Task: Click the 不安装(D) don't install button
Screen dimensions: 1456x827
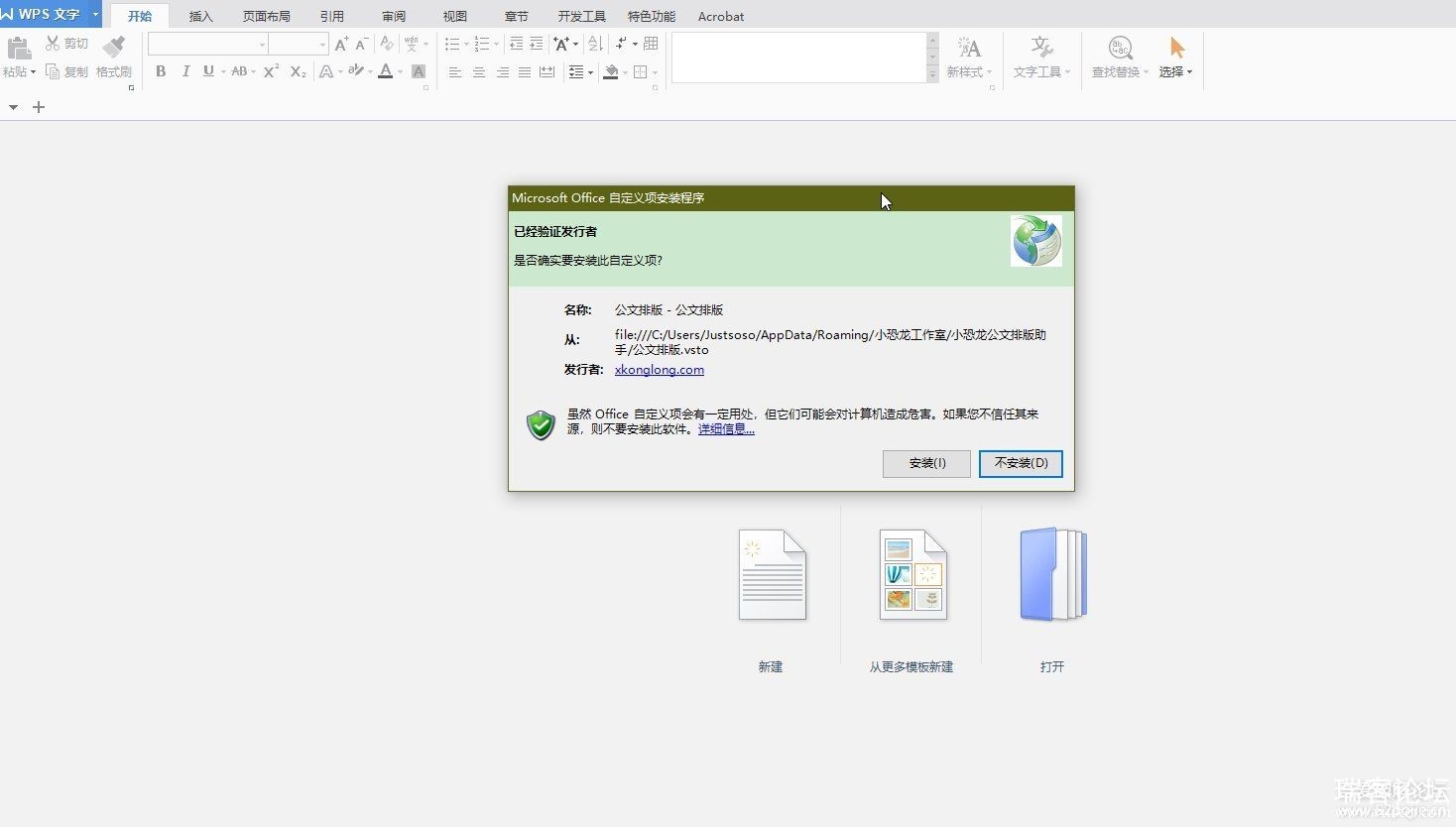Action: pos(1021,463)
